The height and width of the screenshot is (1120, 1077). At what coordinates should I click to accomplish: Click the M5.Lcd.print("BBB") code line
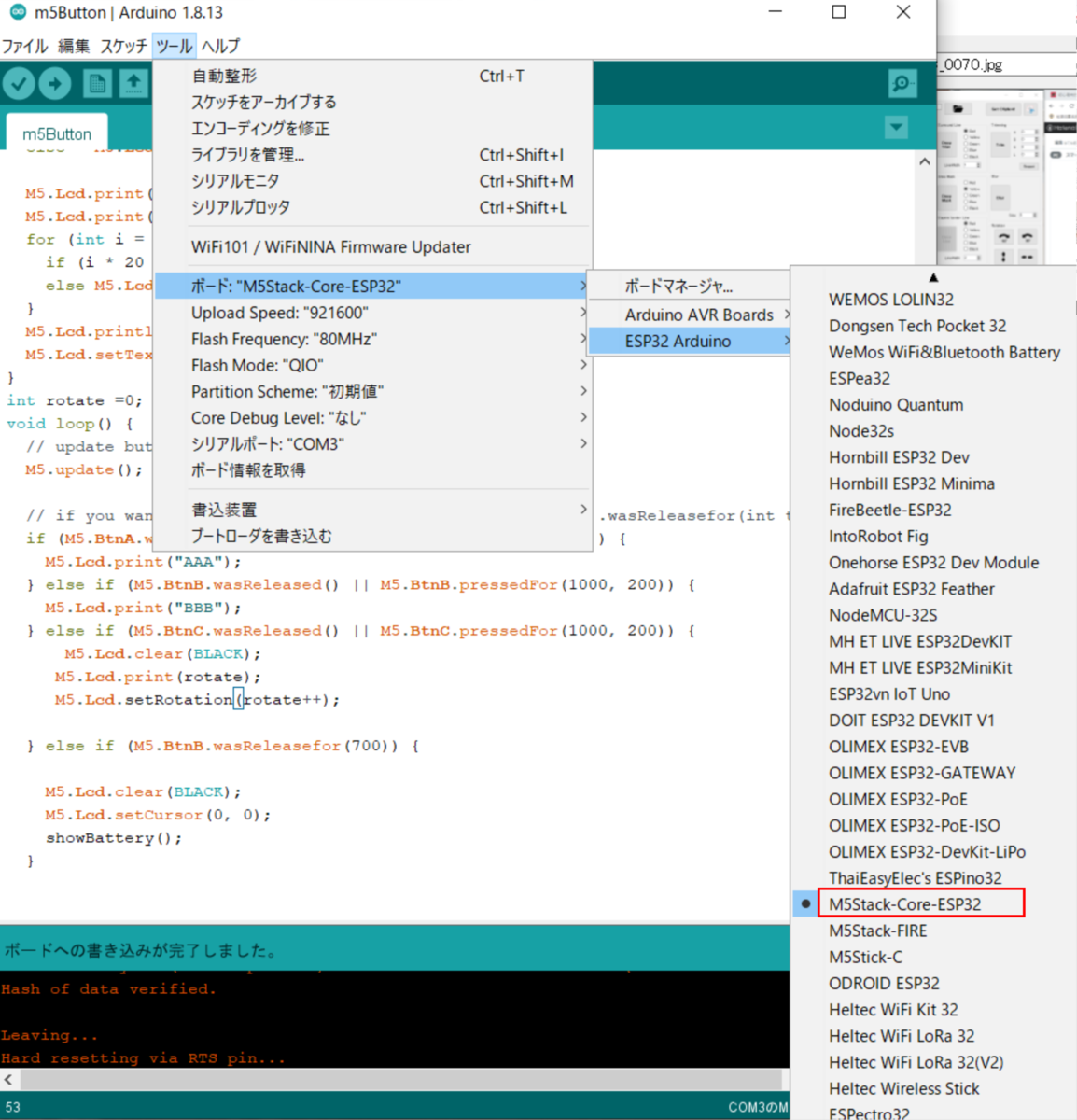click(x=143, y=608)
